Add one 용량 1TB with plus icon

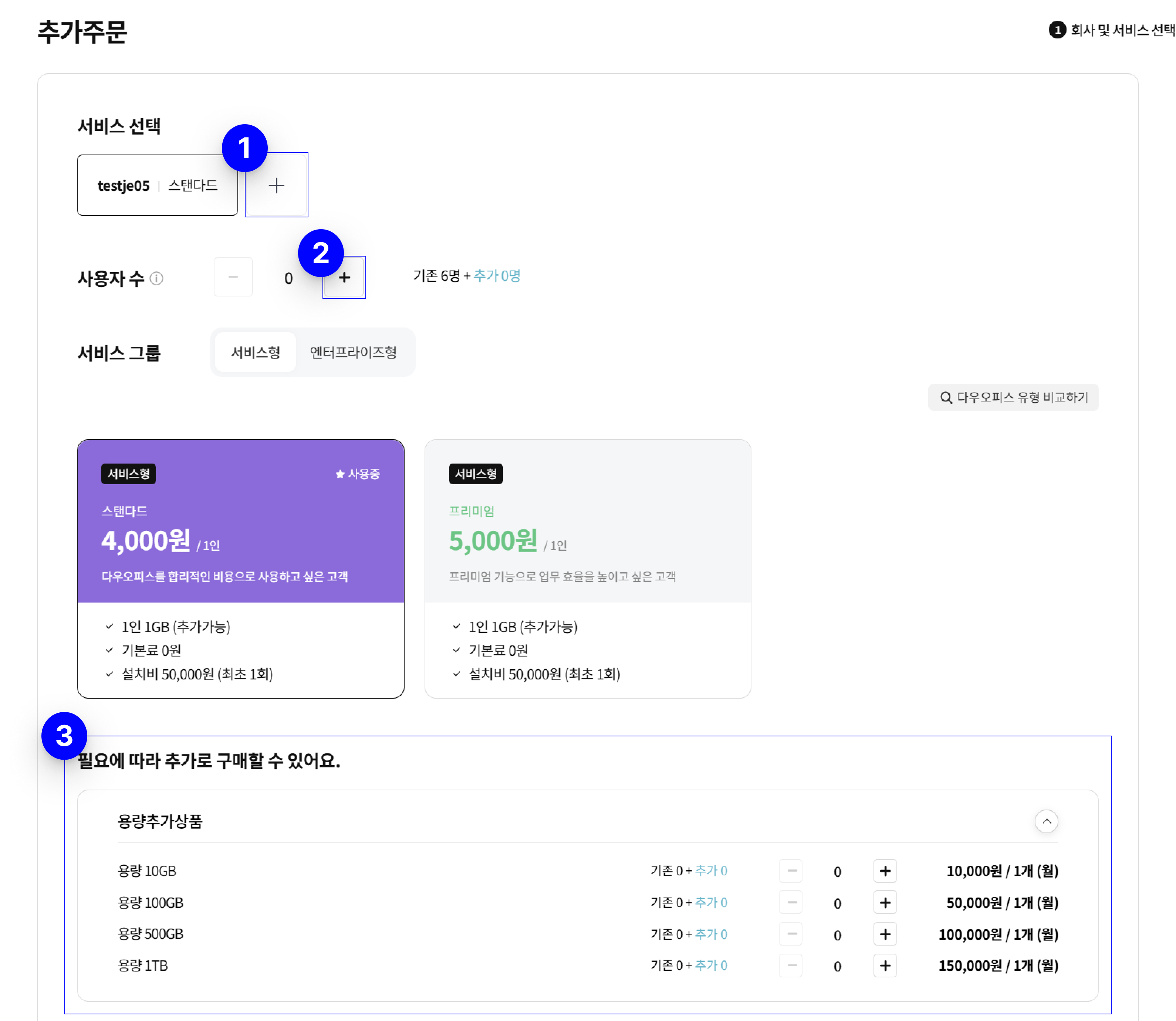(885, 965)
